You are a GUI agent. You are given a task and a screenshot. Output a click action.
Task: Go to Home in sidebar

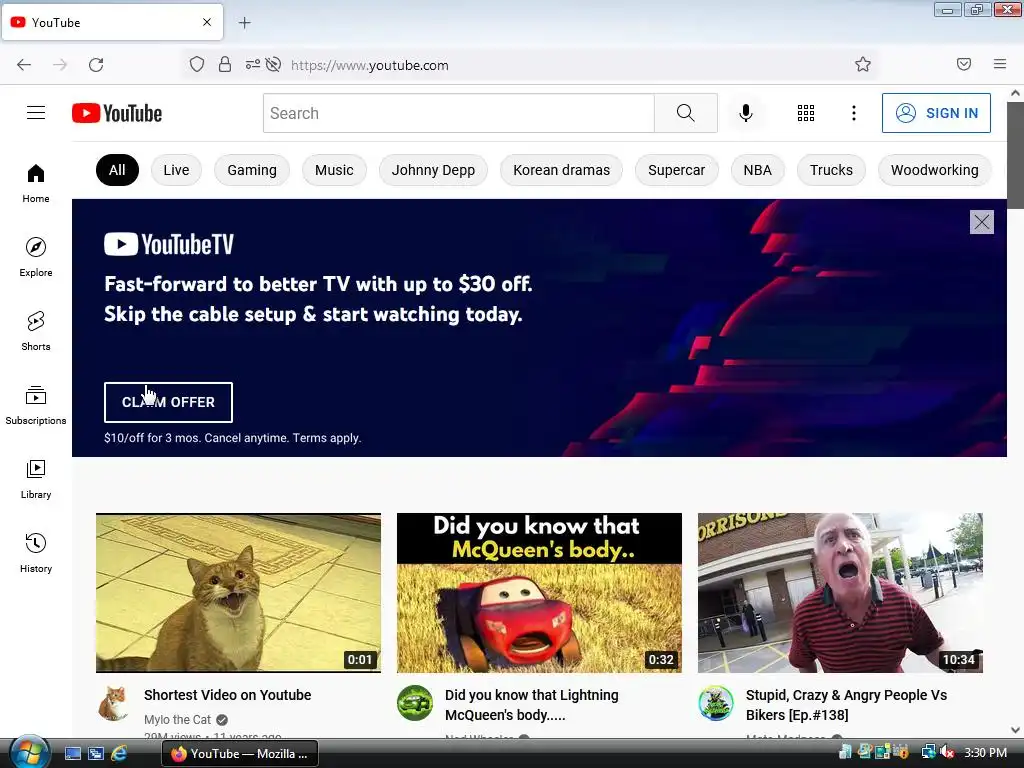click(36, 184)
